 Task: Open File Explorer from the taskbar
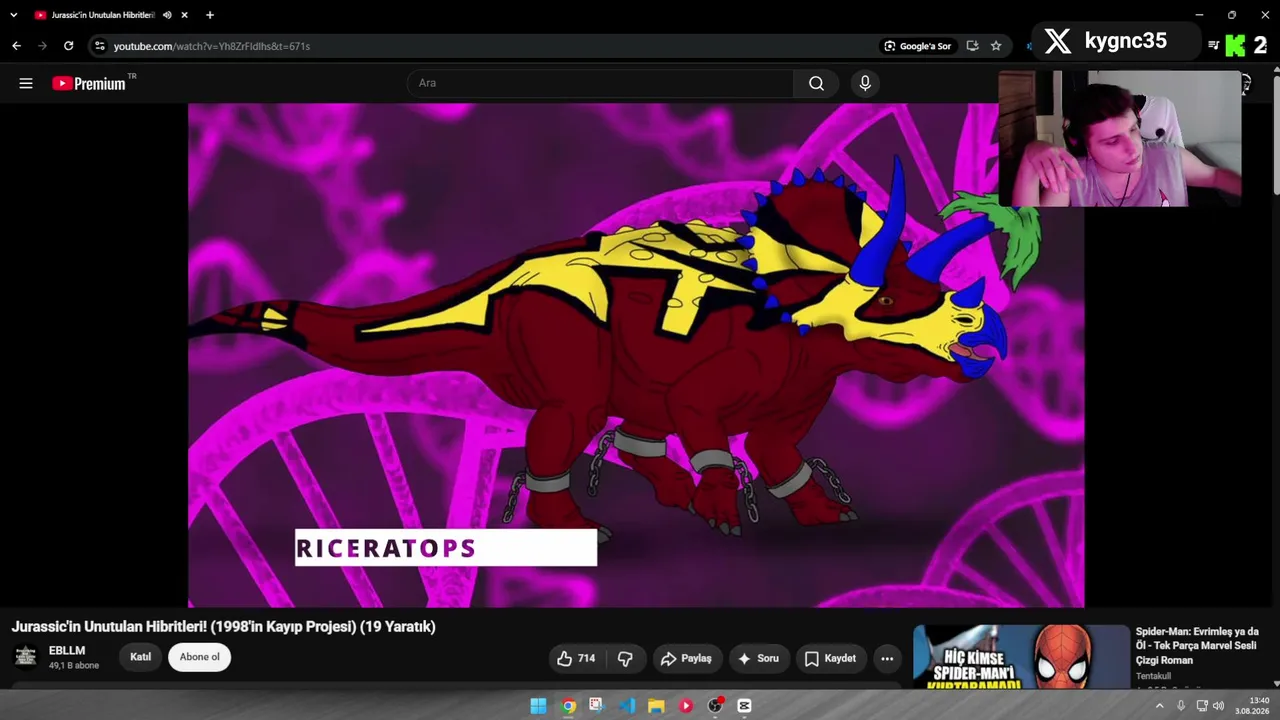(x=656, y=706)
